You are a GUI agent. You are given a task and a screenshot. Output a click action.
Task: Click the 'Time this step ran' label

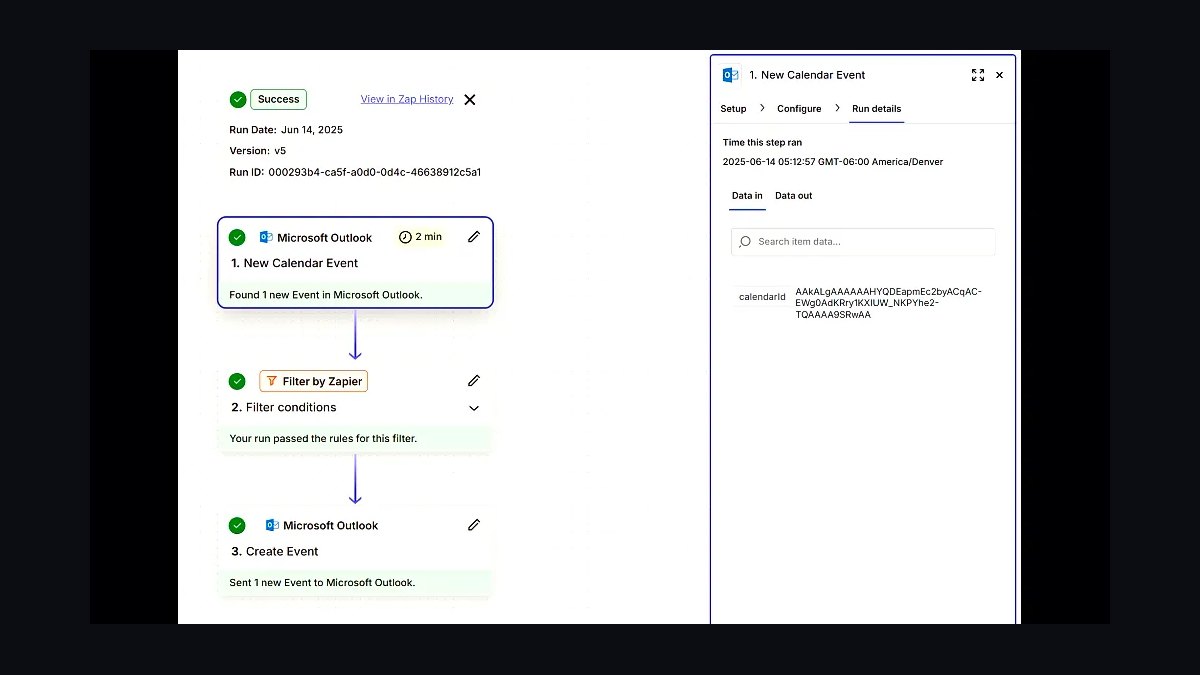762,143
